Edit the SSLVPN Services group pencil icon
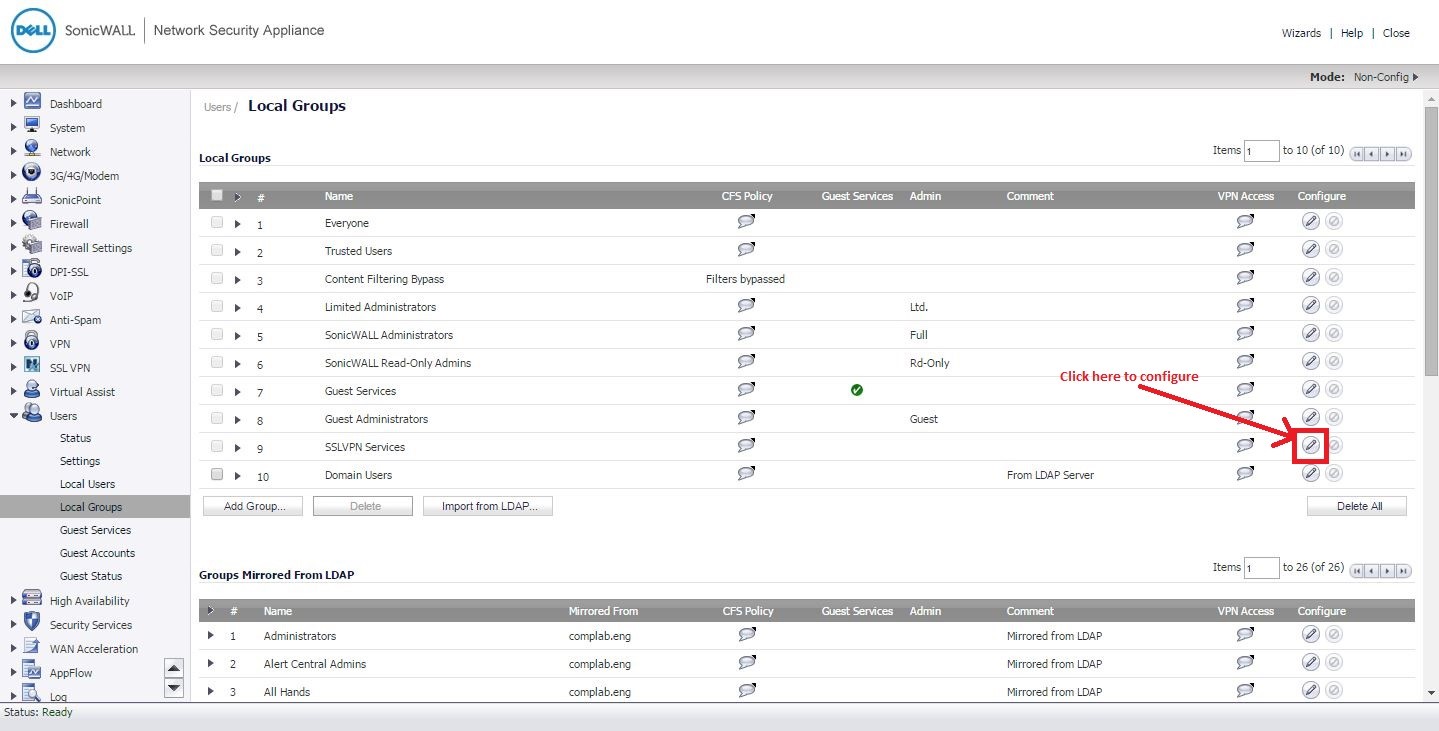The width and height of the screenshot is (1439, 731). click(x=1310, y=445)
